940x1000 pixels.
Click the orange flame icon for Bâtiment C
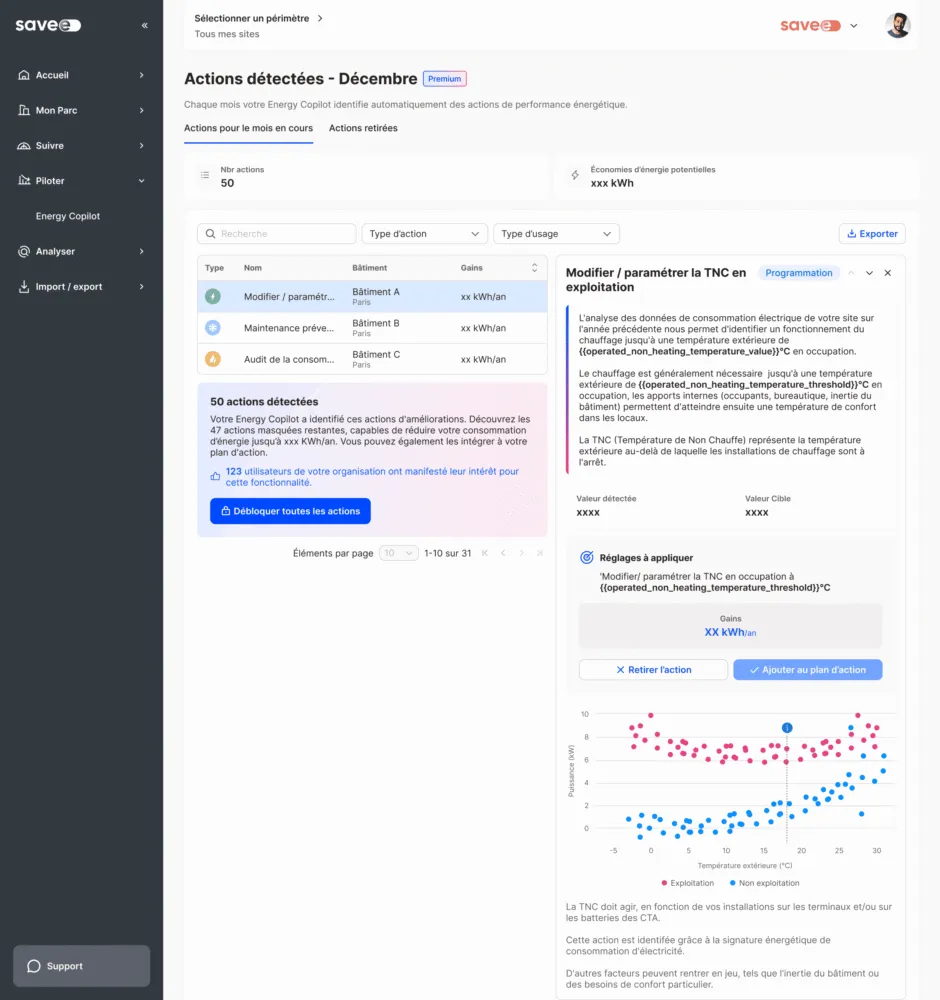(x=213, y=359)
